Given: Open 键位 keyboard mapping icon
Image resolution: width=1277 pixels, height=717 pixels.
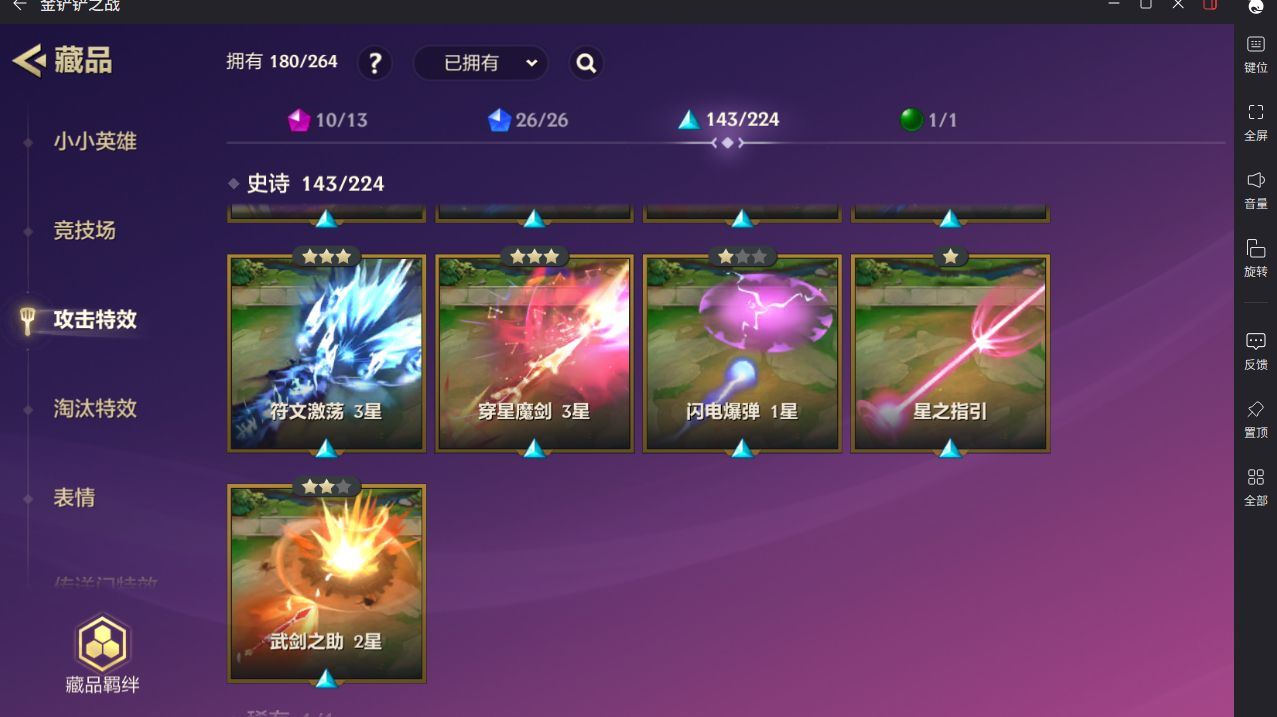Looking at the screenshot, I should click(x=1256, y=44).
